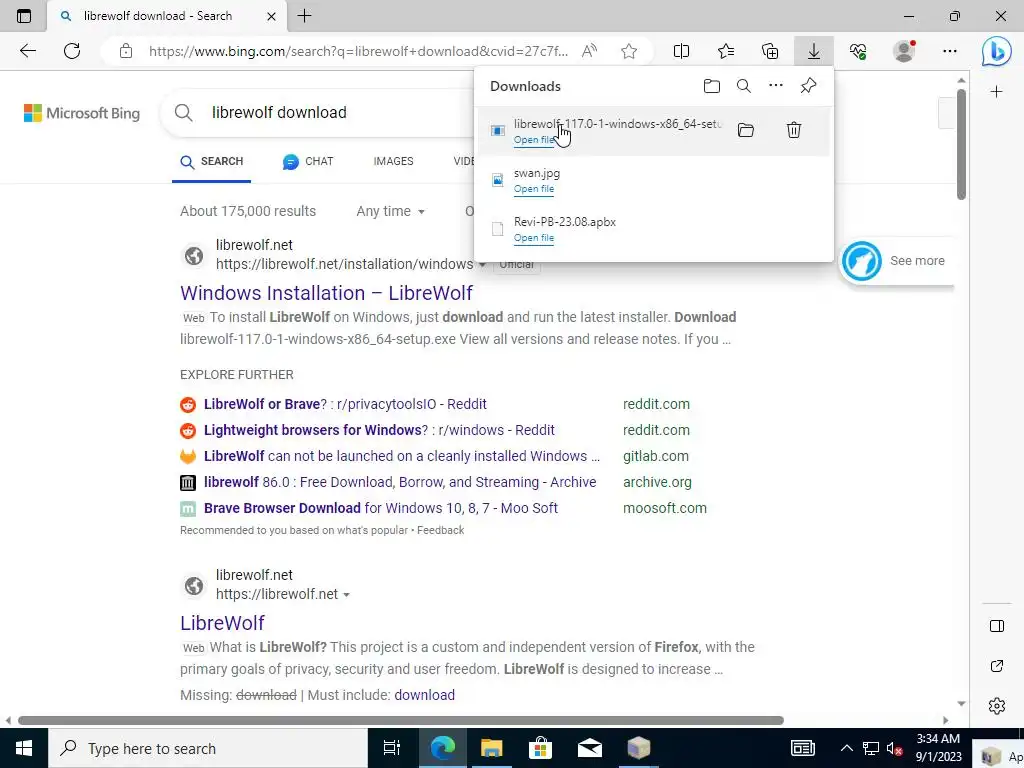
Task: Open librewolf 86.0 archive.org link
Action: click(x=400, y=482)
